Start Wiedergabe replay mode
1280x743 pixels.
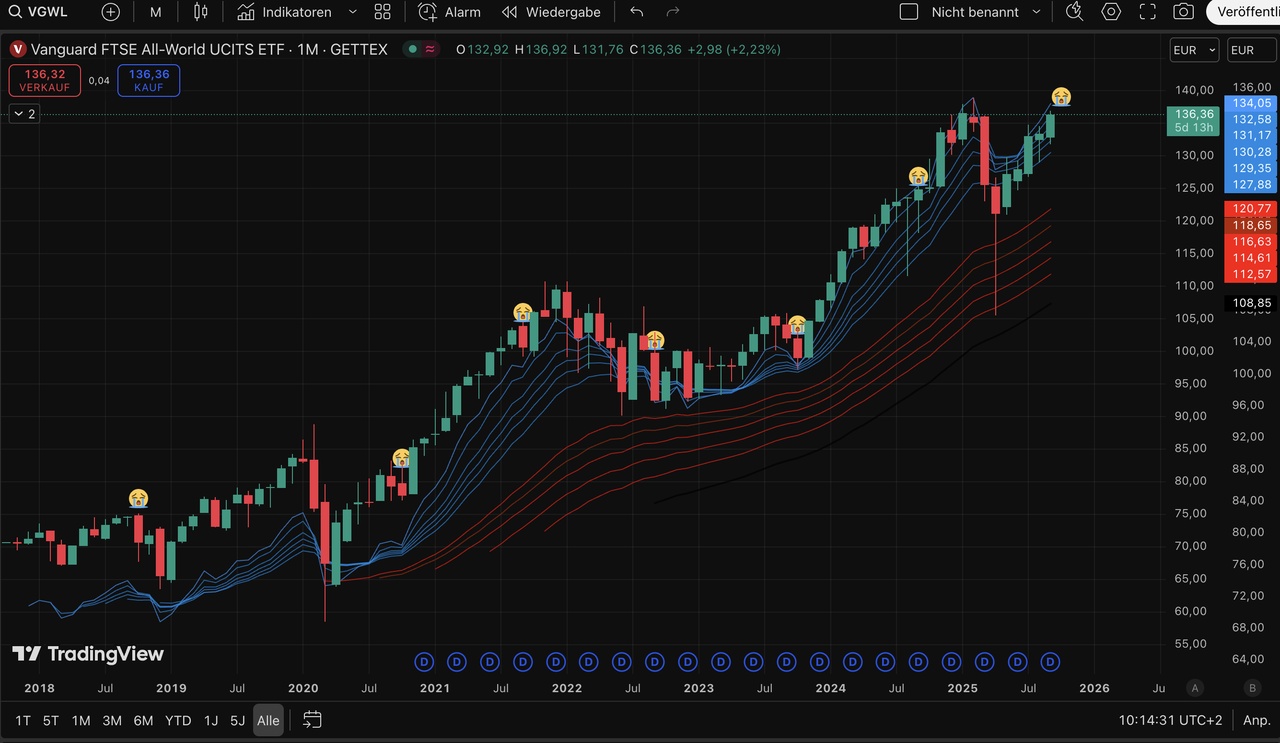[x=552, y=12]
